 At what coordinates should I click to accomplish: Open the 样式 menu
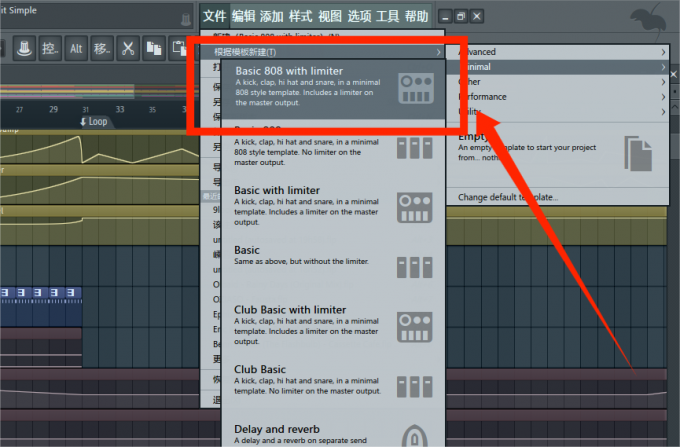[x=301, y=16]
